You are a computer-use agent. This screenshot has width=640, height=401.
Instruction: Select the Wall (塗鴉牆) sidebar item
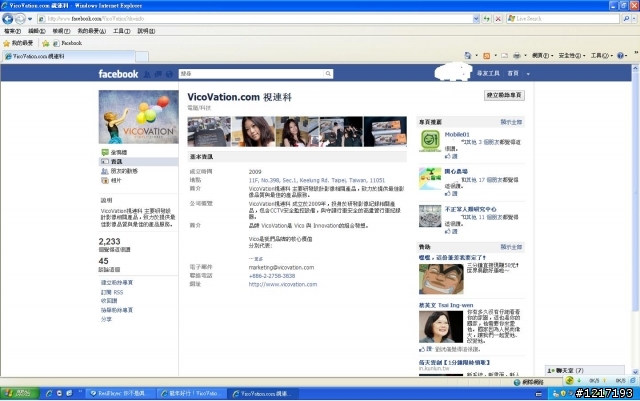tap(138, 152)
